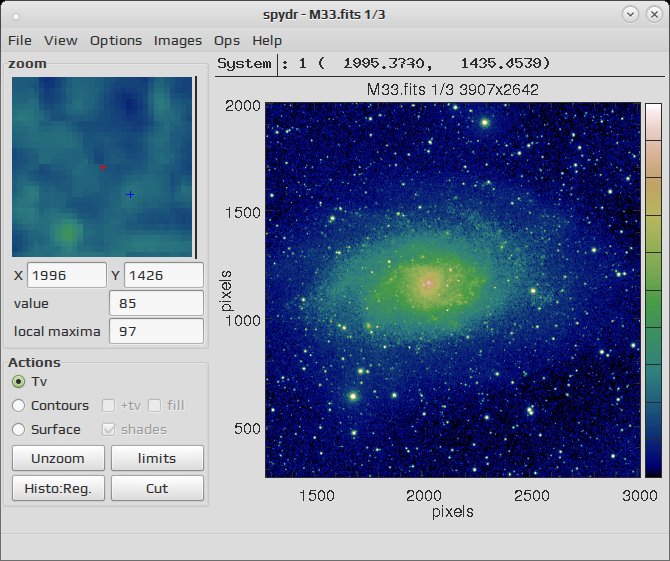Click the value field showing 85

pyautogui.click(x=156, y=303)
